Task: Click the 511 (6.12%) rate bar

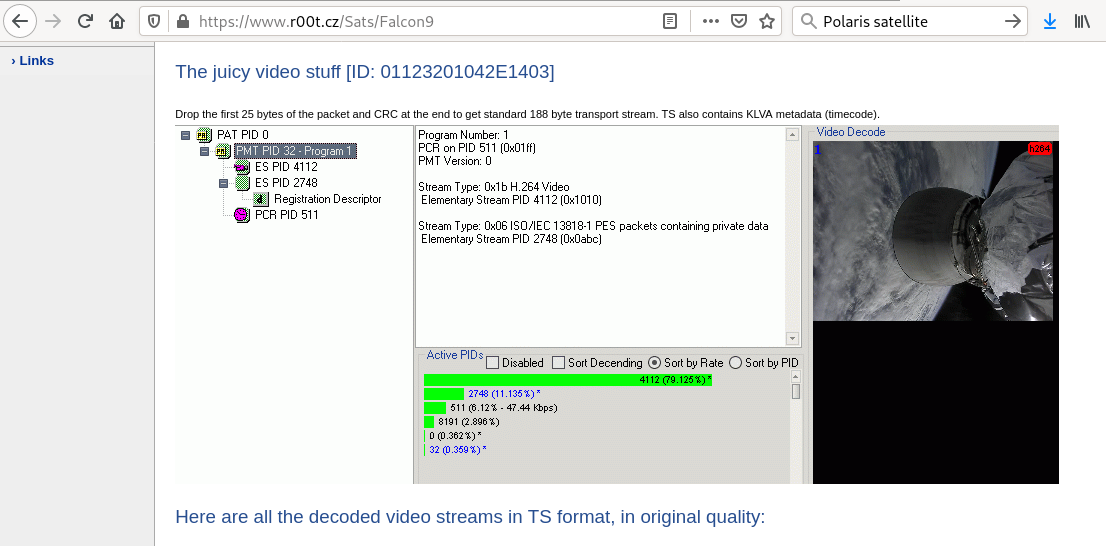Action: (x=434, y=408)
